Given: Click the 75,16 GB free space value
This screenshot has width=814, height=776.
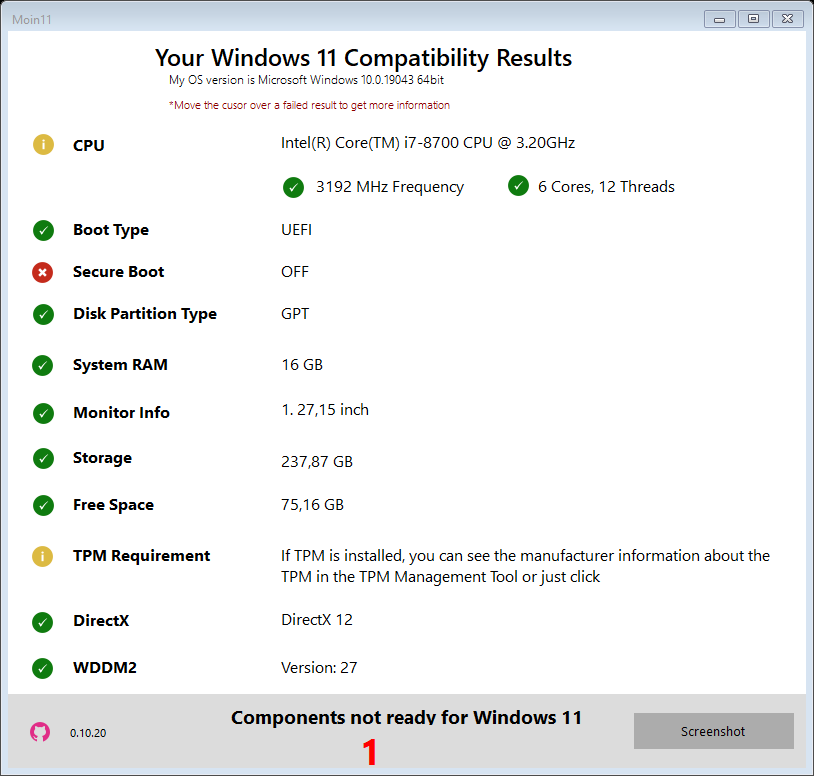Looking at the screenshot, I should click(313, 505).
